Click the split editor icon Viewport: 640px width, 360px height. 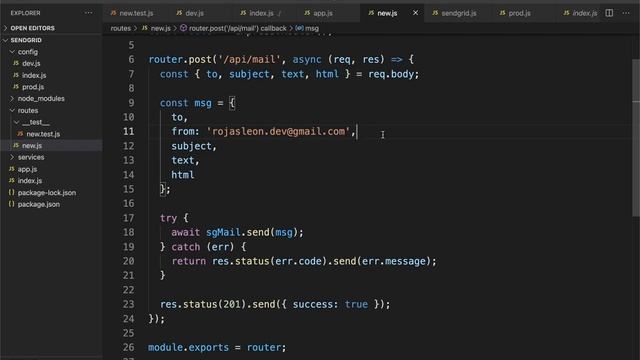click(x=609, y=13)
